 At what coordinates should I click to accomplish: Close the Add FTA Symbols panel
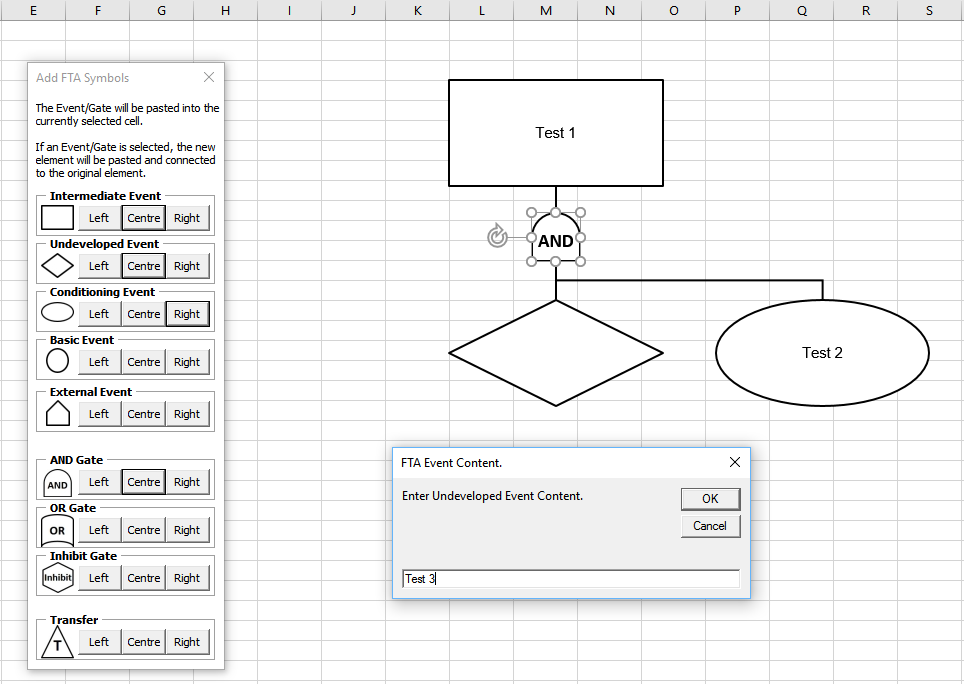click(x=209, y=78)
